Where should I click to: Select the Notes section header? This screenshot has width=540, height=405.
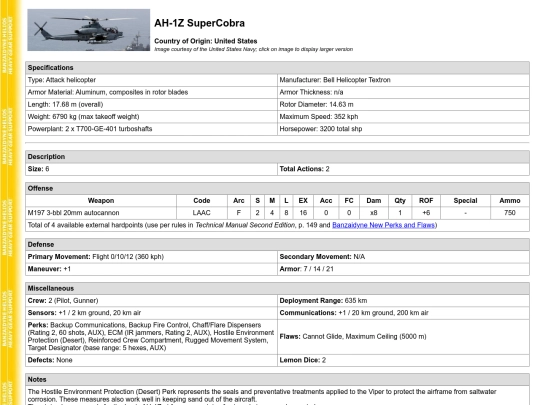tap(277, 380)
